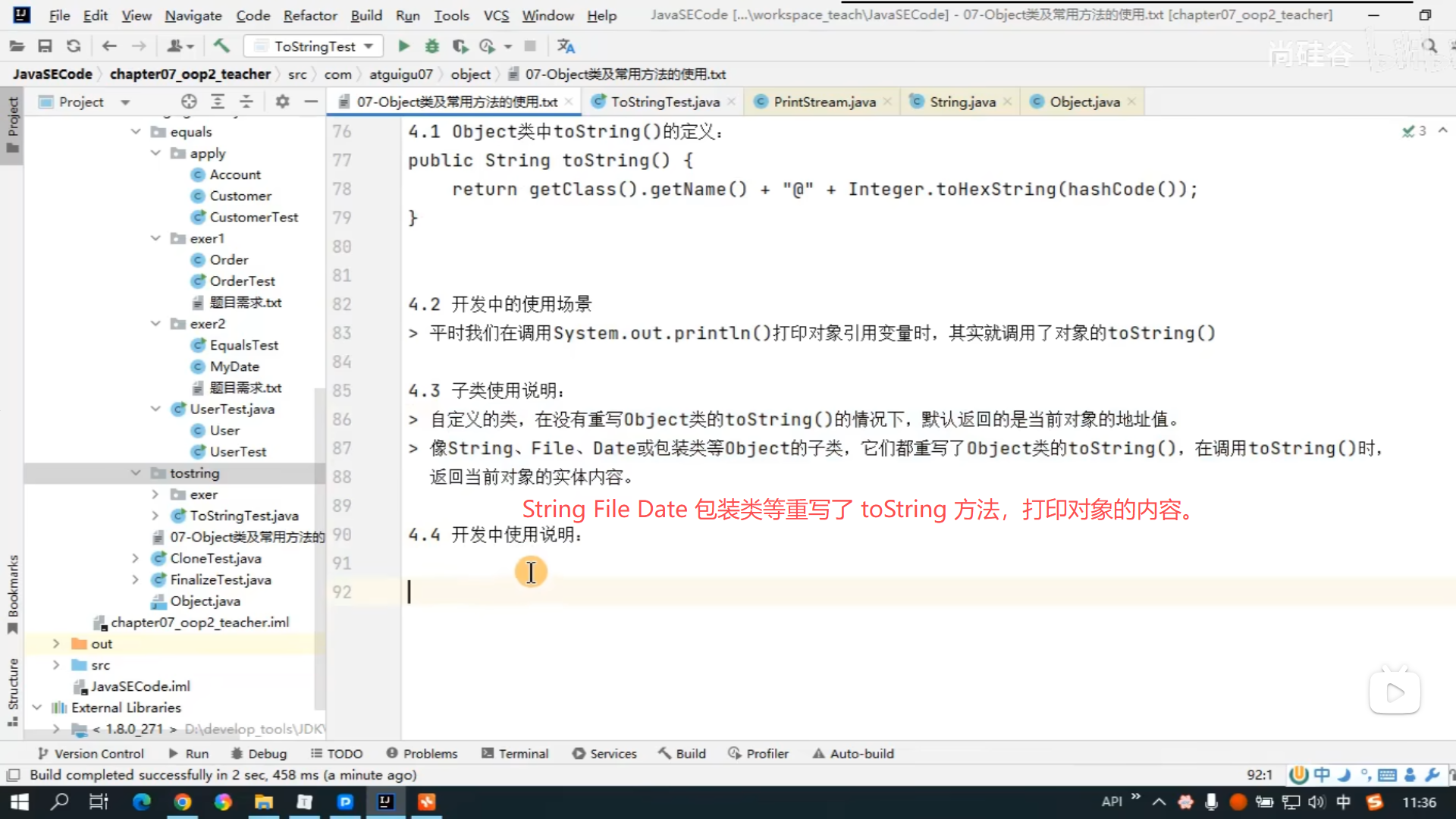Select the CustomerTest class in tree
The image size is (1456, 819).
pos(253,217)
